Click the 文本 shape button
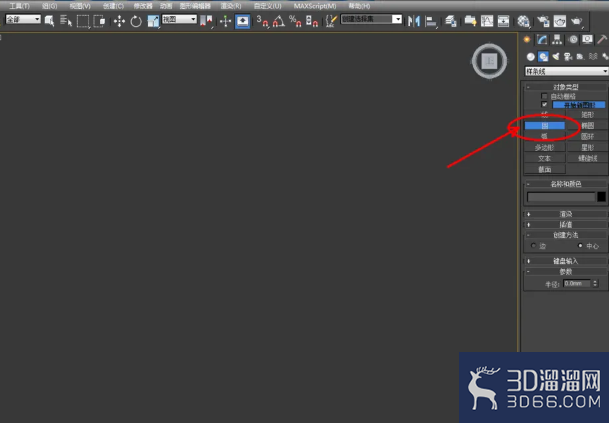609x423 pixels. click(x=545, y=158)
